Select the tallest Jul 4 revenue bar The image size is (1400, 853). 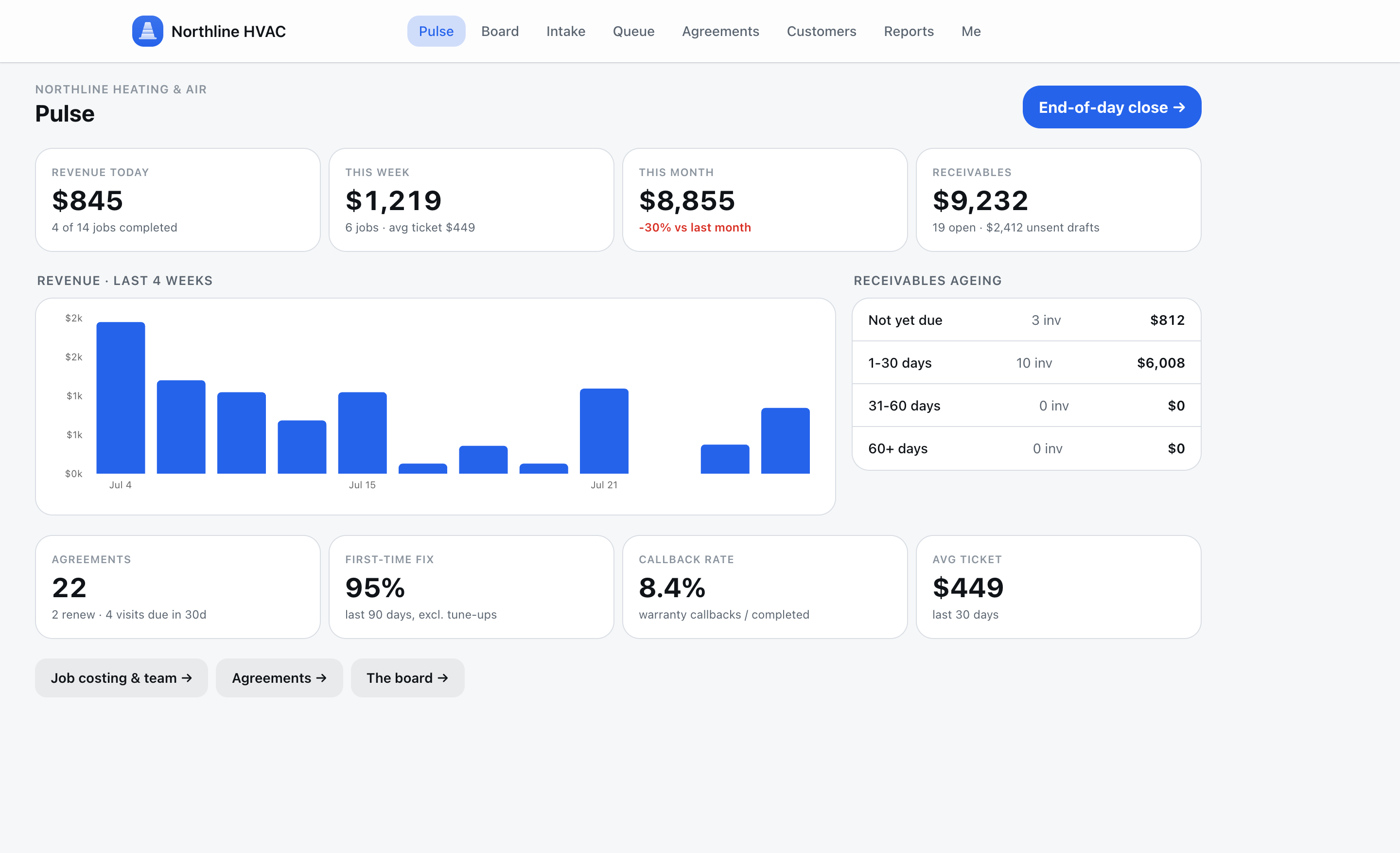click(121, 398)
